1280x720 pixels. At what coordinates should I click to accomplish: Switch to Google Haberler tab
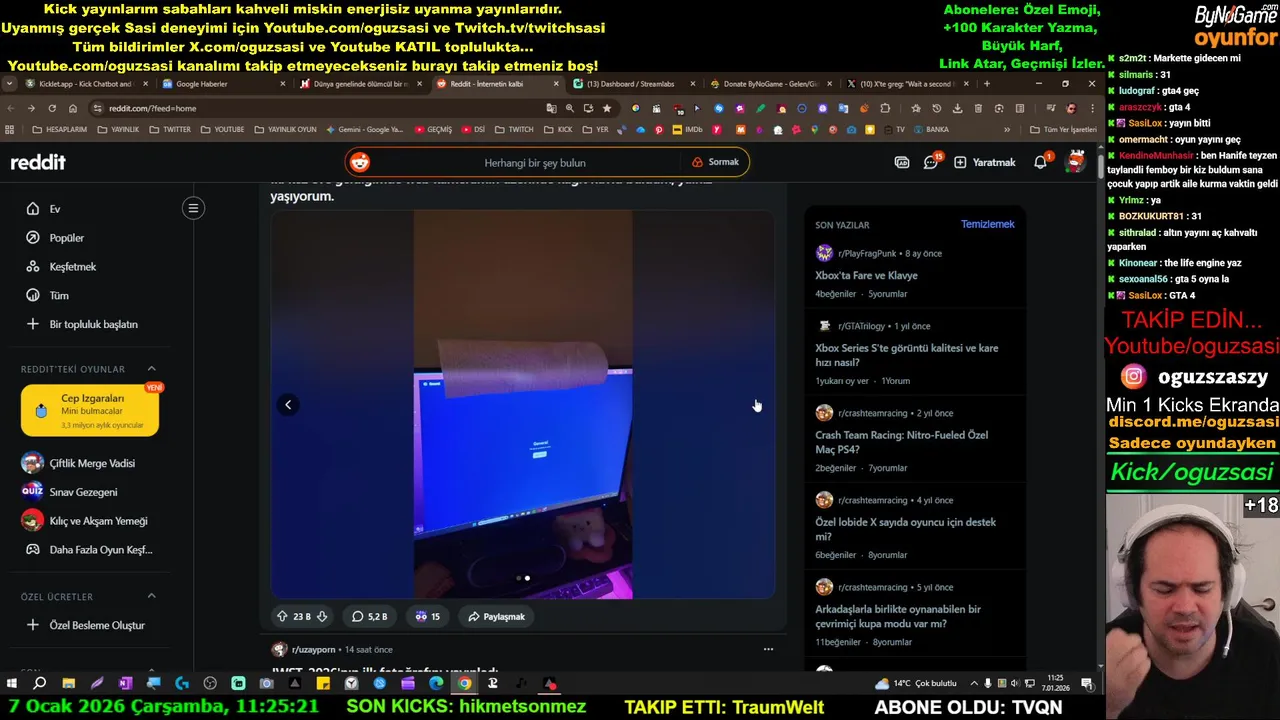point(222,84)
